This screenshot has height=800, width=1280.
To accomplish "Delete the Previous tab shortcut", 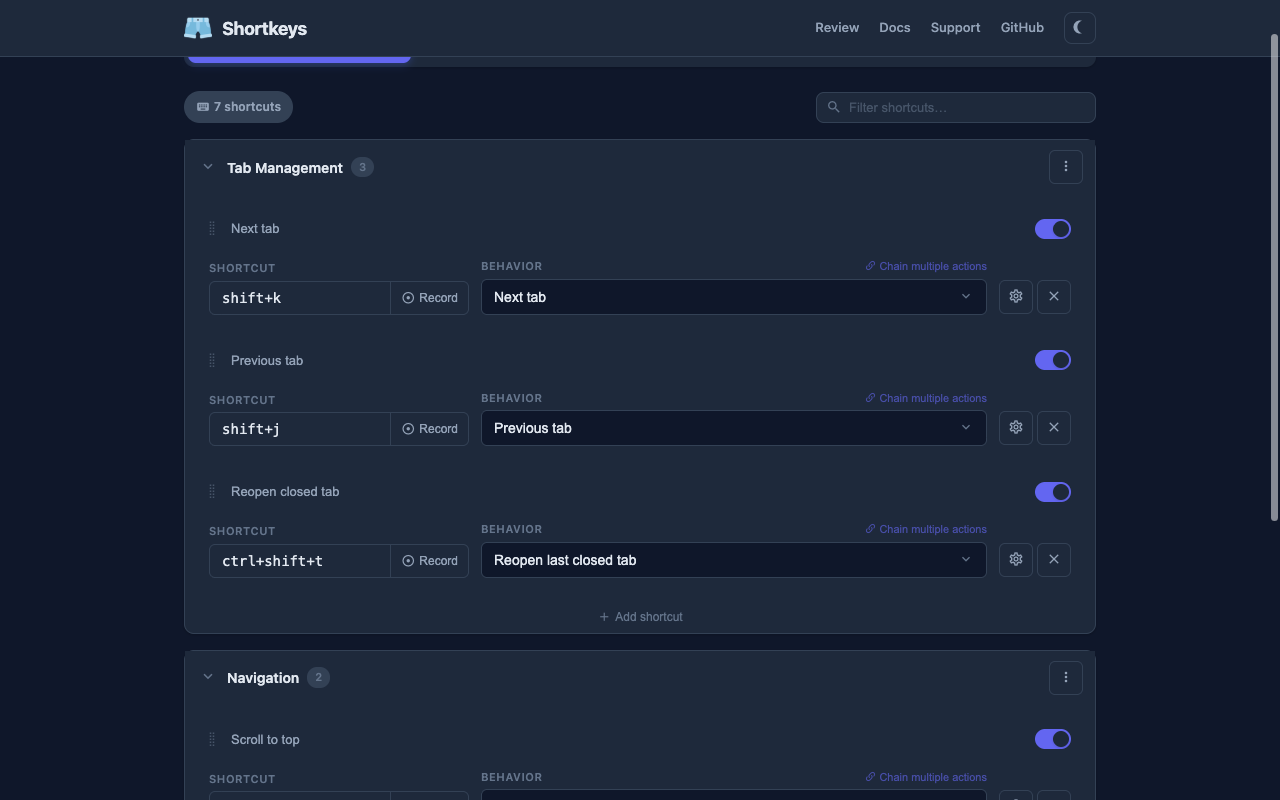I will tap(1053, 428).
